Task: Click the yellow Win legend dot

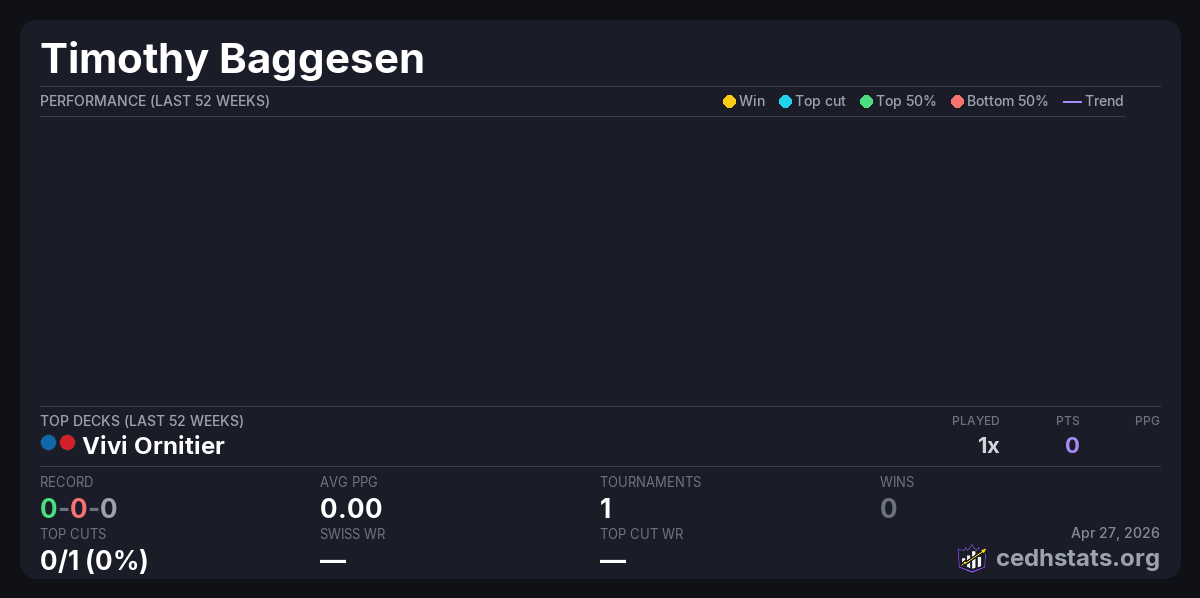Action: point(729,101)
